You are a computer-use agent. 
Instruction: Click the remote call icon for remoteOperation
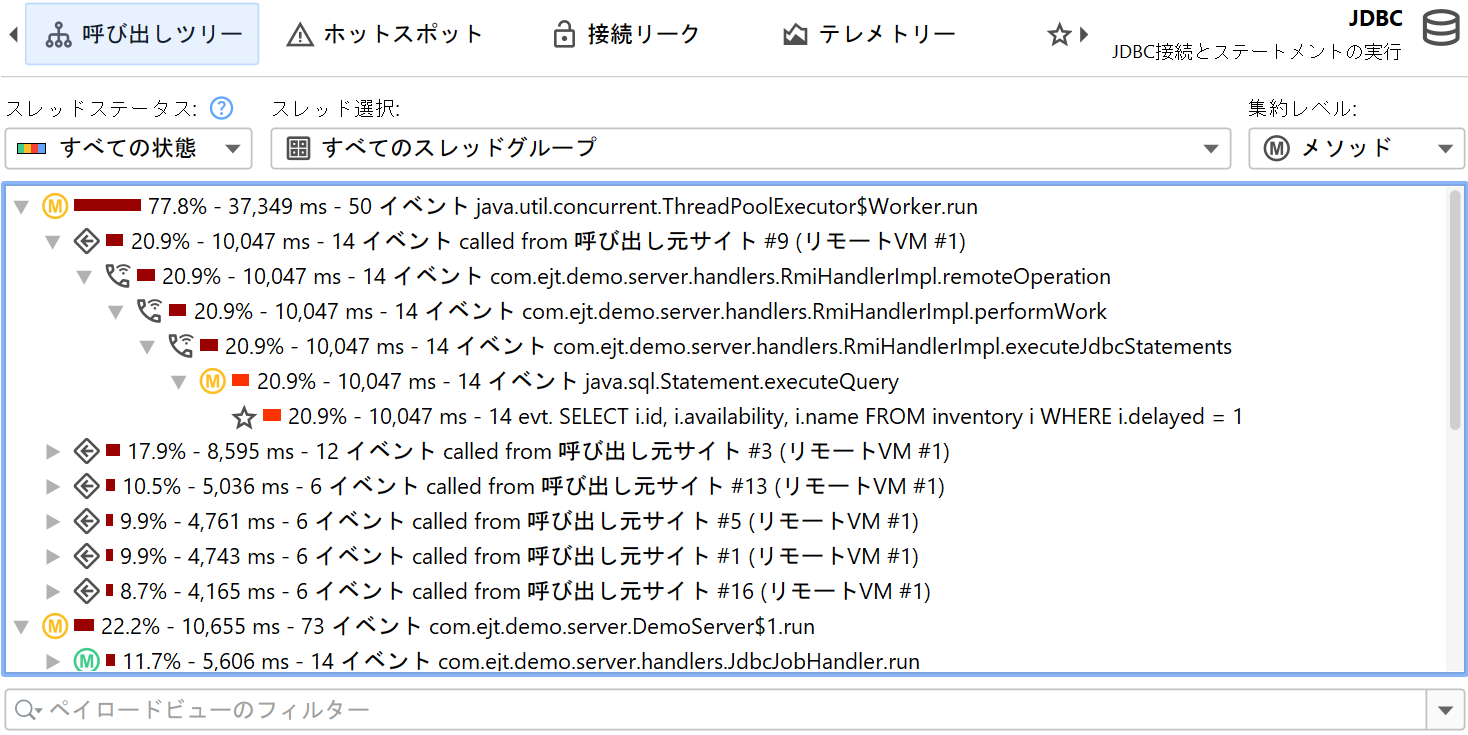(118, 277)
